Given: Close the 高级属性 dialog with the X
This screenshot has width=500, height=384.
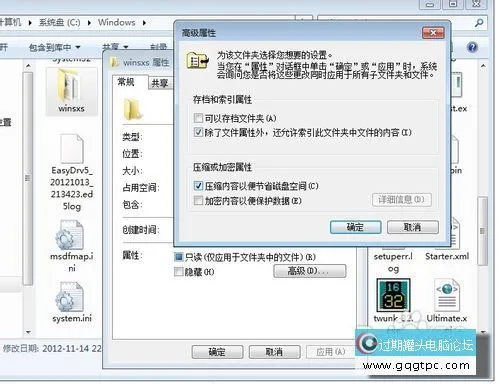Looking at the screenshot, I should (x=433, y=33).
